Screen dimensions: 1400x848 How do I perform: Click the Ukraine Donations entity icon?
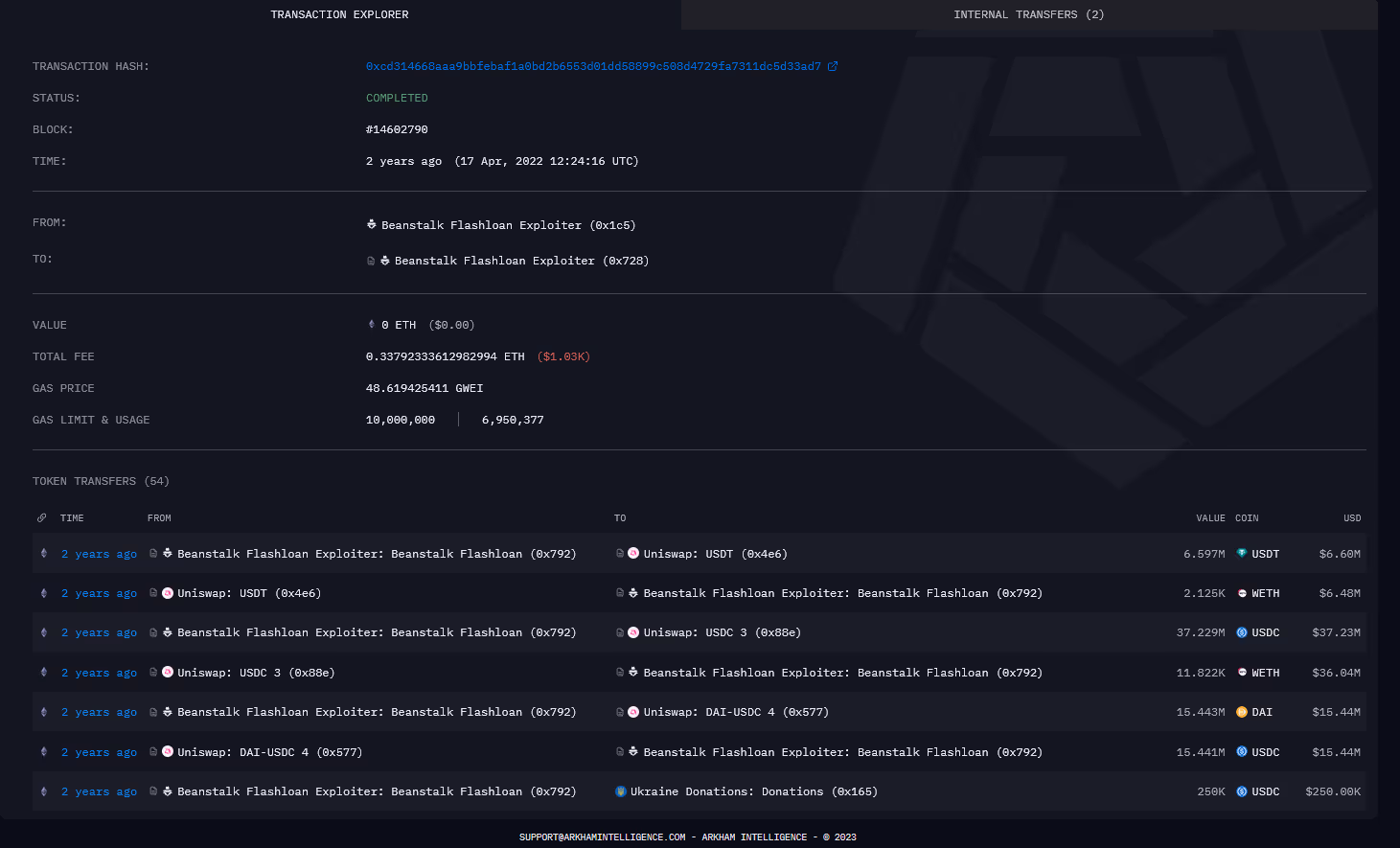pyautogui.click(x=623, y=791)
